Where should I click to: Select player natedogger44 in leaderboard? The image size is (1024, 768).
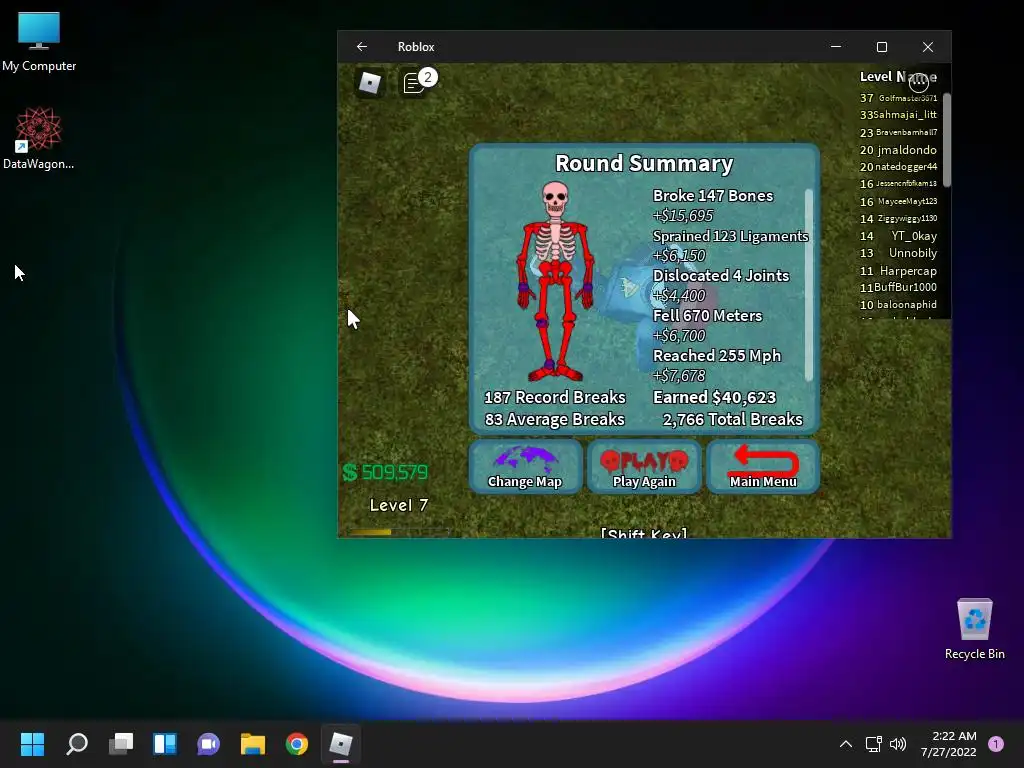(899, 167)
